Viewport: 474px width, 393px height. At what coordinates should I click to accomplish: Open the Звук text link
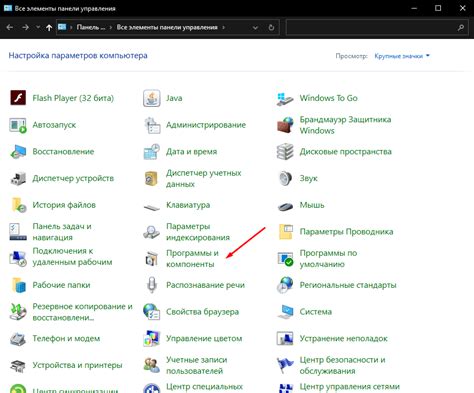[x=308, y=179]
